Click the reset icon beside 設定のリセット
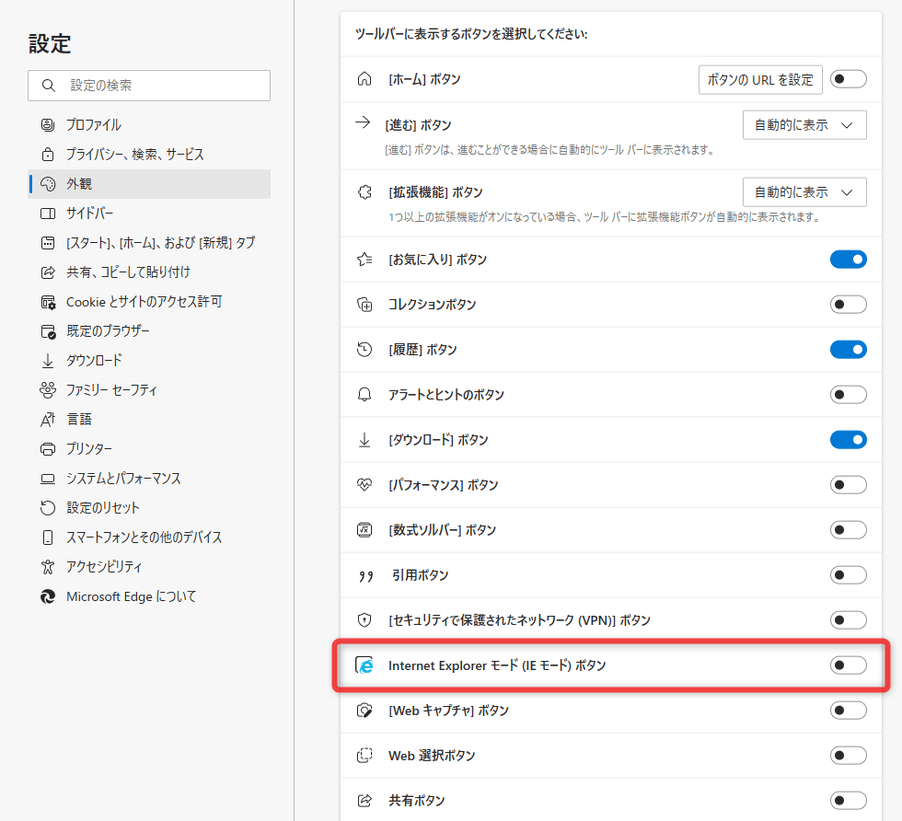902x821 pixels. click(x=48, y=507)
